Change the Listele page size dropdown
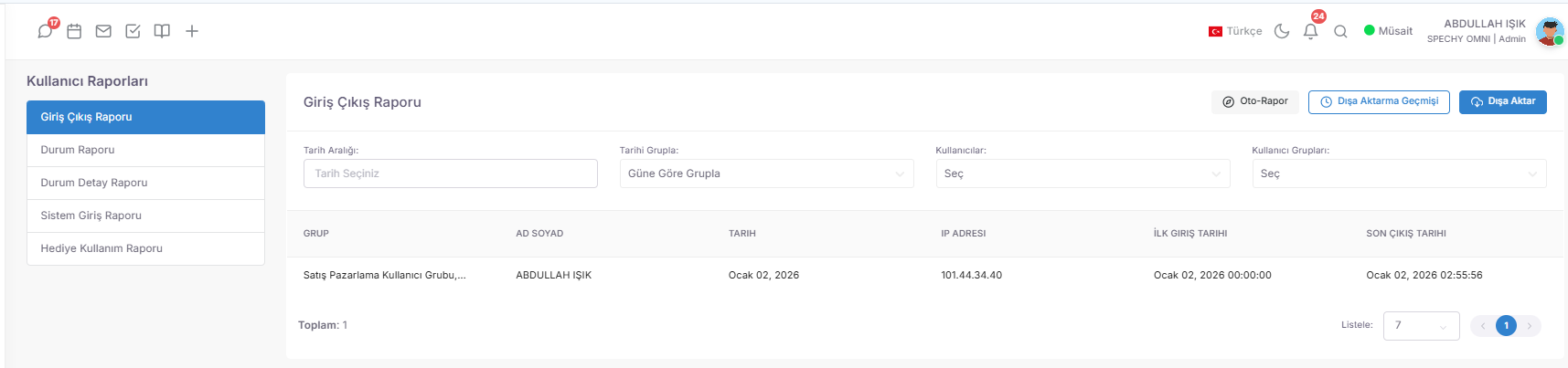 tap(1421, 325)
